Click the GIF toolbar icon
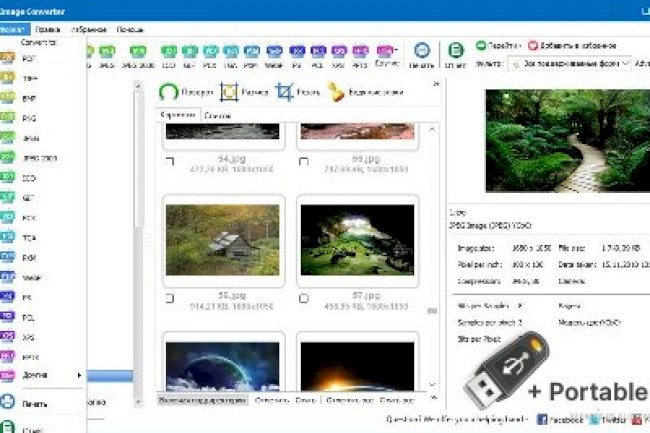This screenshot has width=650, height=433. tap(189, 56)
